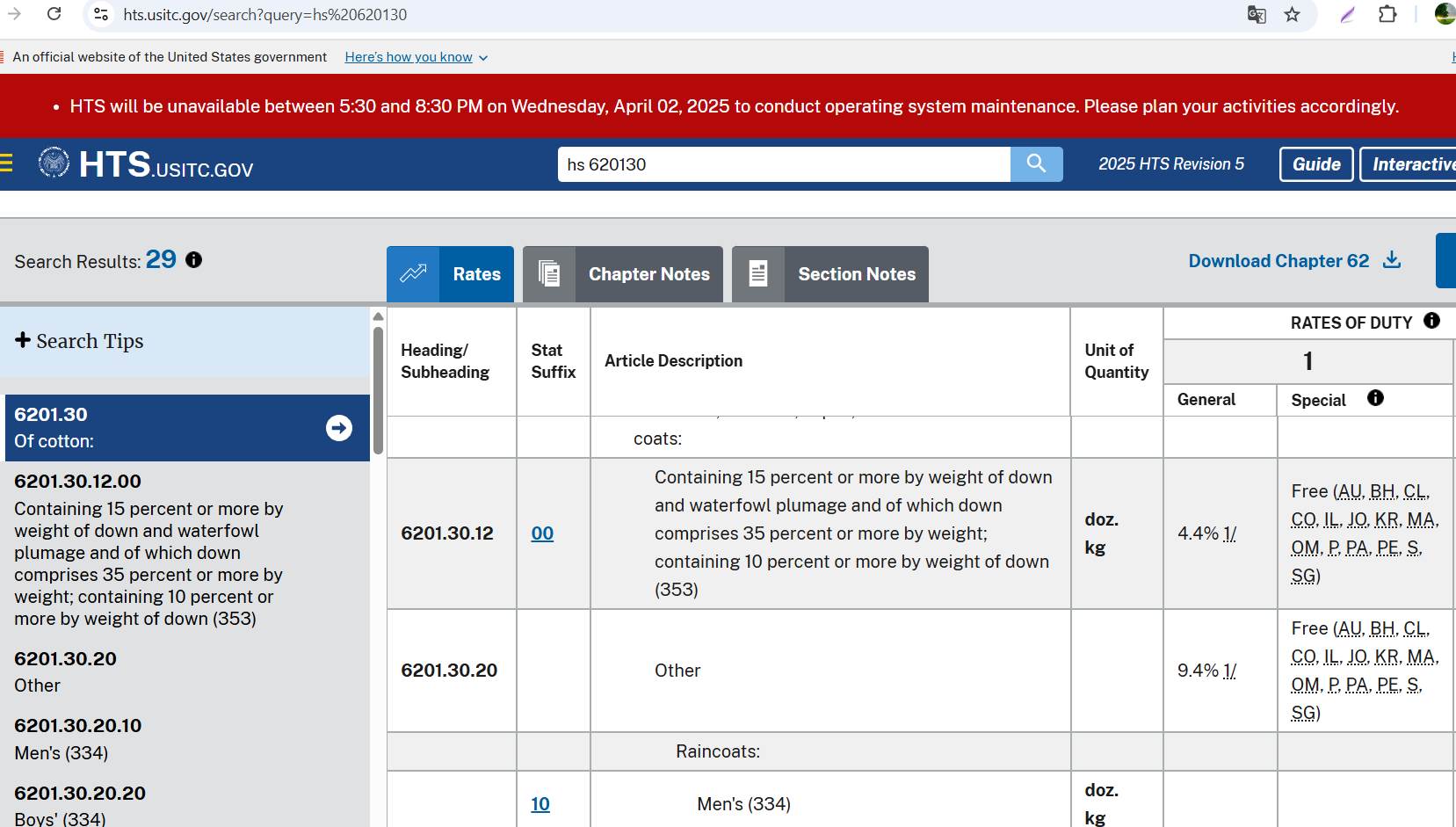Click the info icon next to Special

(1375, 398)
